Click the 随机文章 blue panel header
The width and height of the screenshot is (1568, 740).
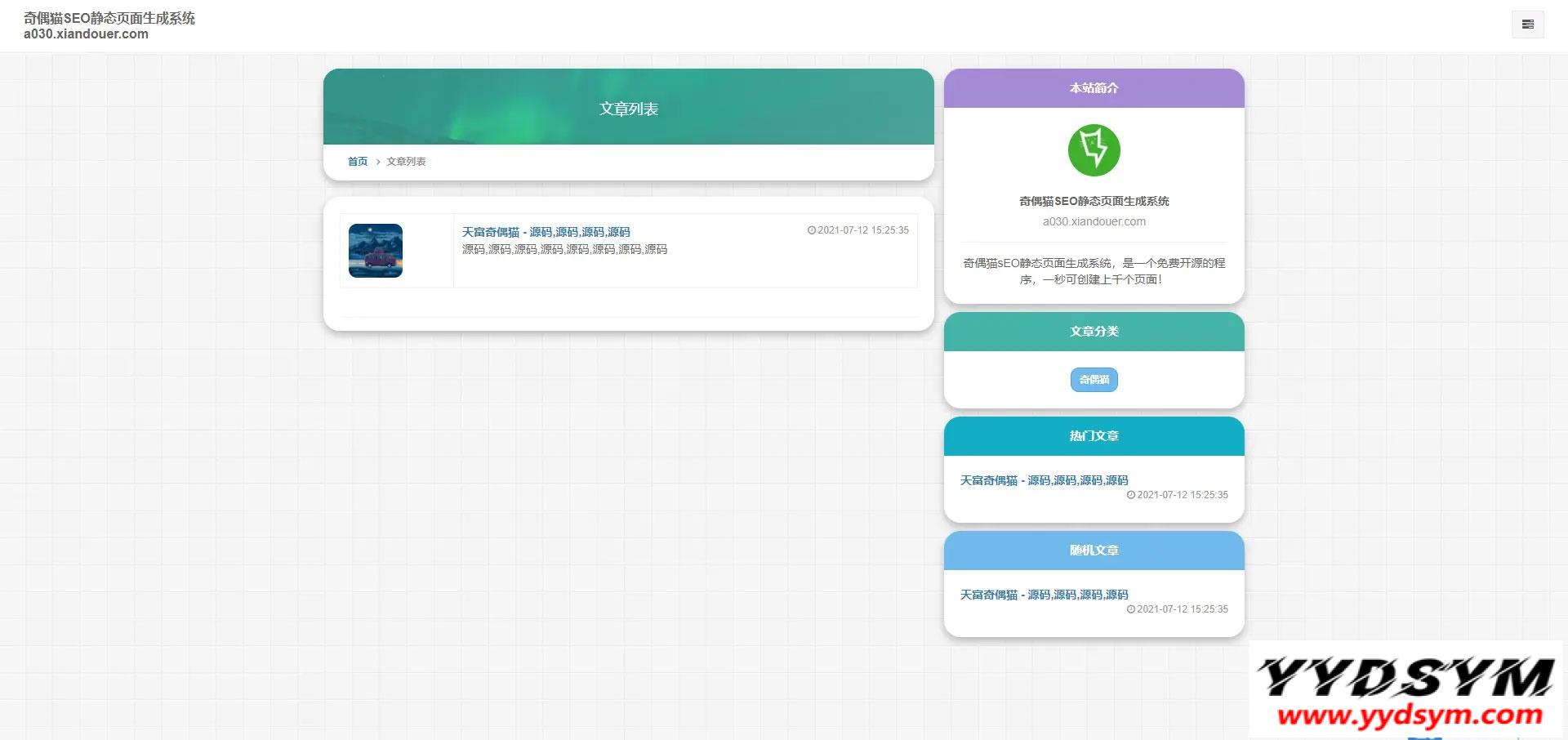[1094, 551]
